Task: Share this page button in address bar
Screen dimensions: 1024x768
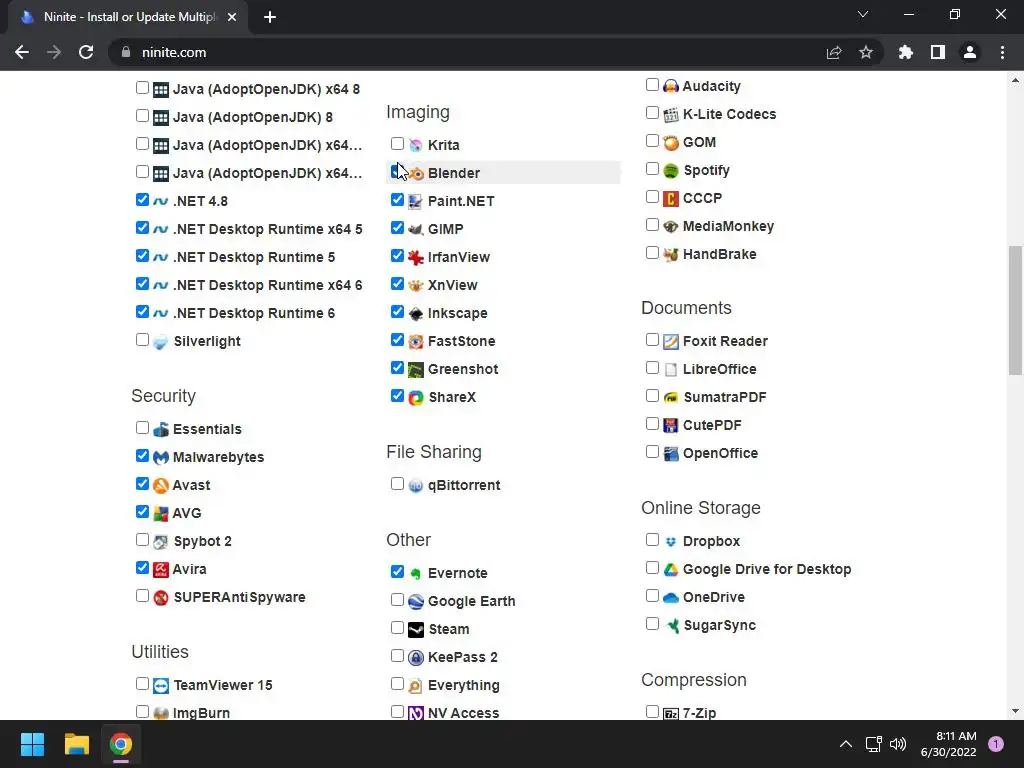Action: (x=834, y=52)
